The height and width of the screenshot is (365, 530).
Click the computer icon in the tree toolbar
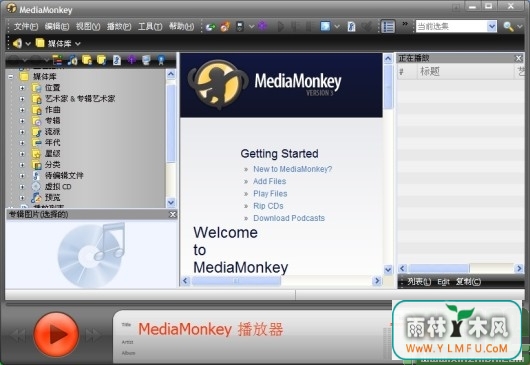tap(146, 60)
